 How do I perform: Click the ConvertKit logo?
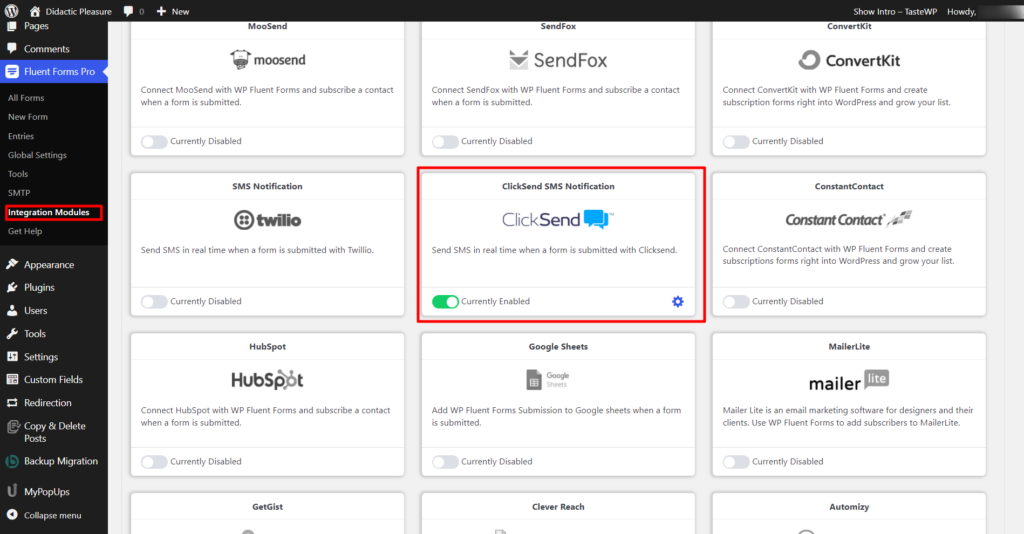pos(848,60)
